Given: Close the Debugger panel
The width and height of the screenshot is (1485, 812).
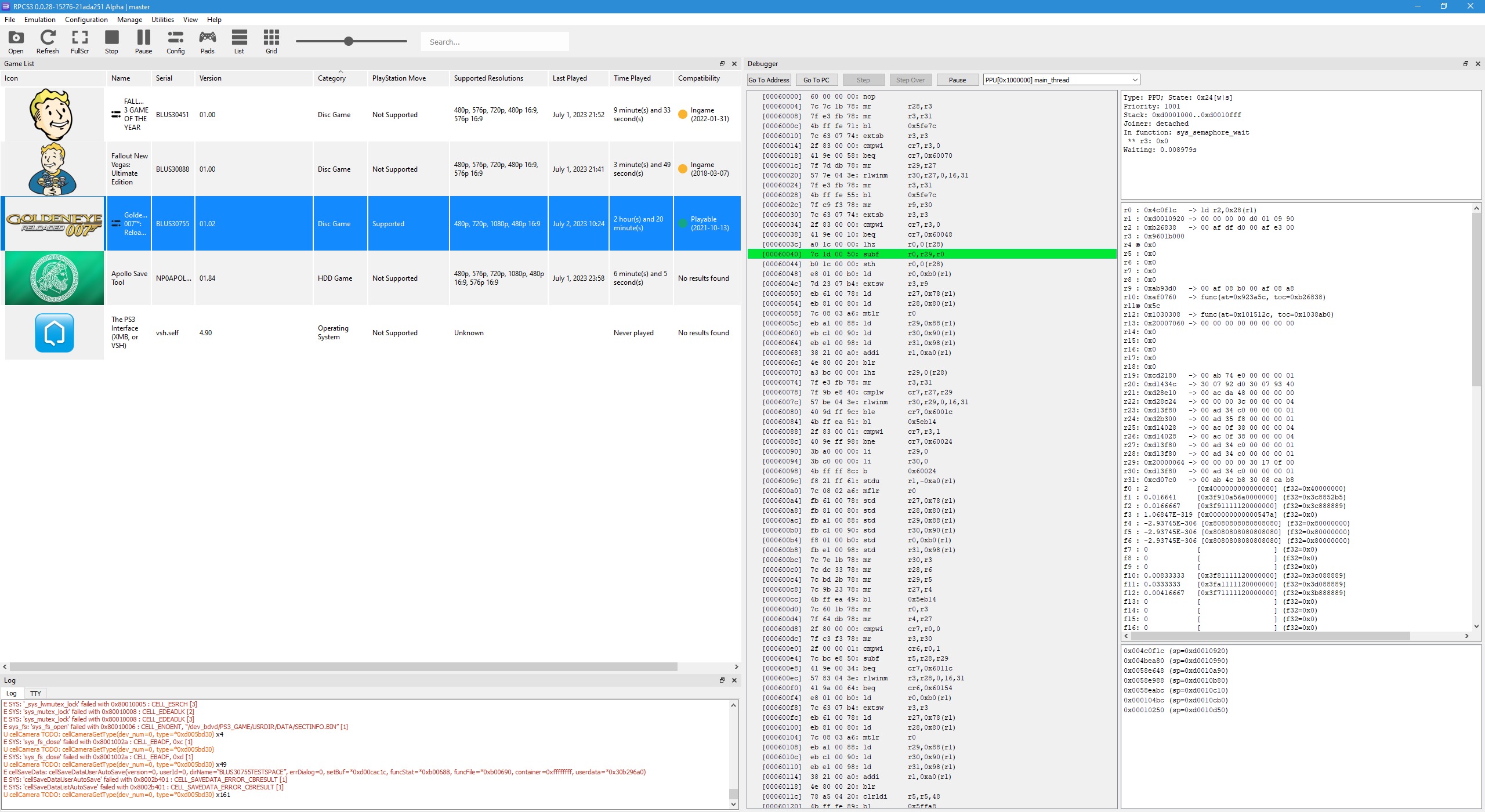Looking at the screenshot, I should coord(1478,64).
